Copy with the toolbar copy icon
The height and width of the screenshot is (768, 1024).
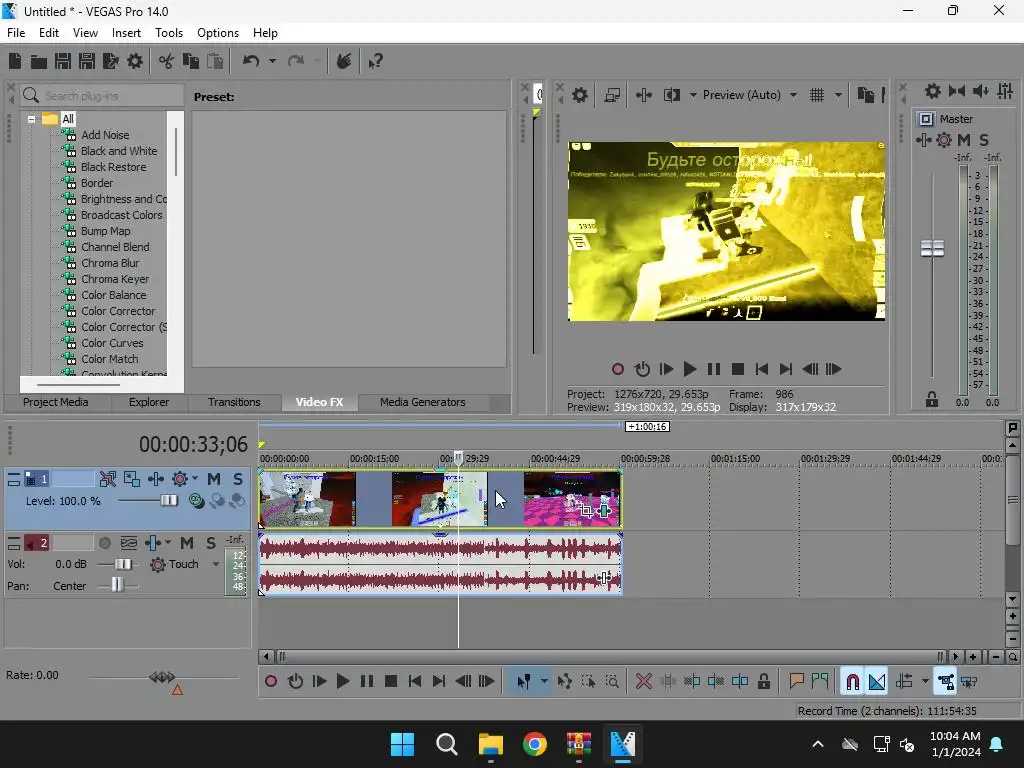coord(191,61)
